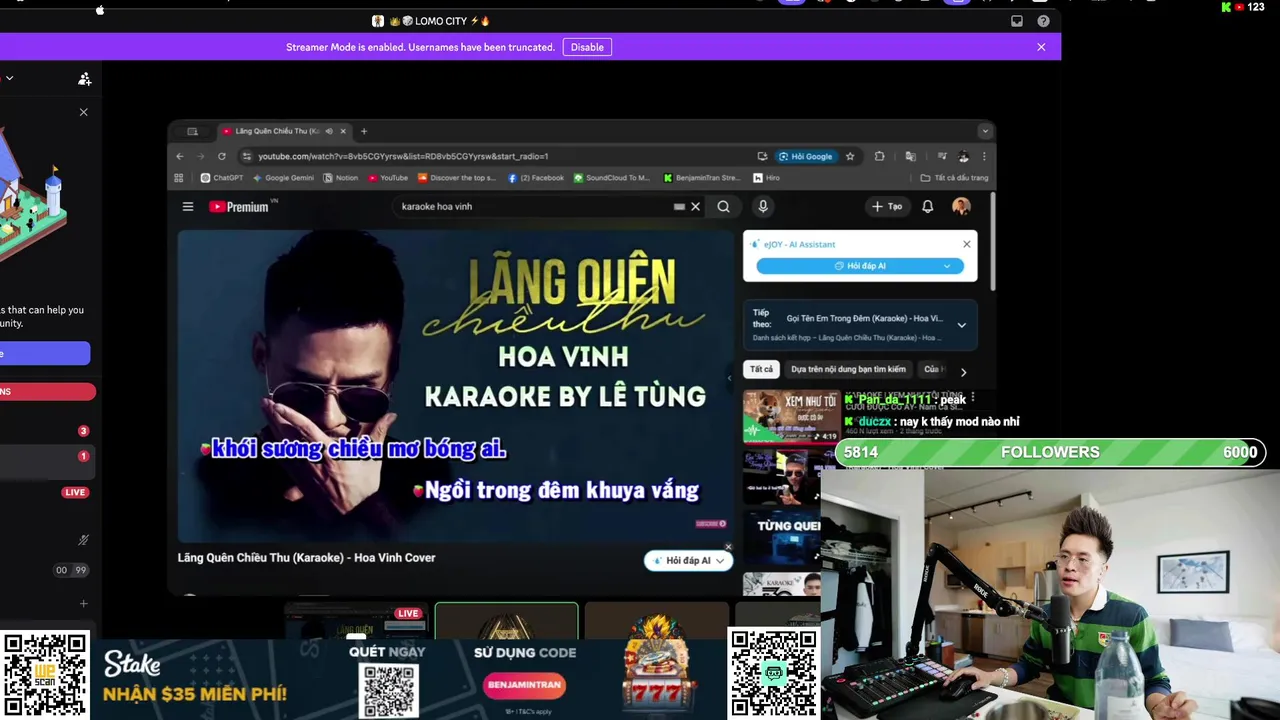This screenshot has height=720, width=1280.
Task: Click the Tạo create button
Action: (887, 207)
